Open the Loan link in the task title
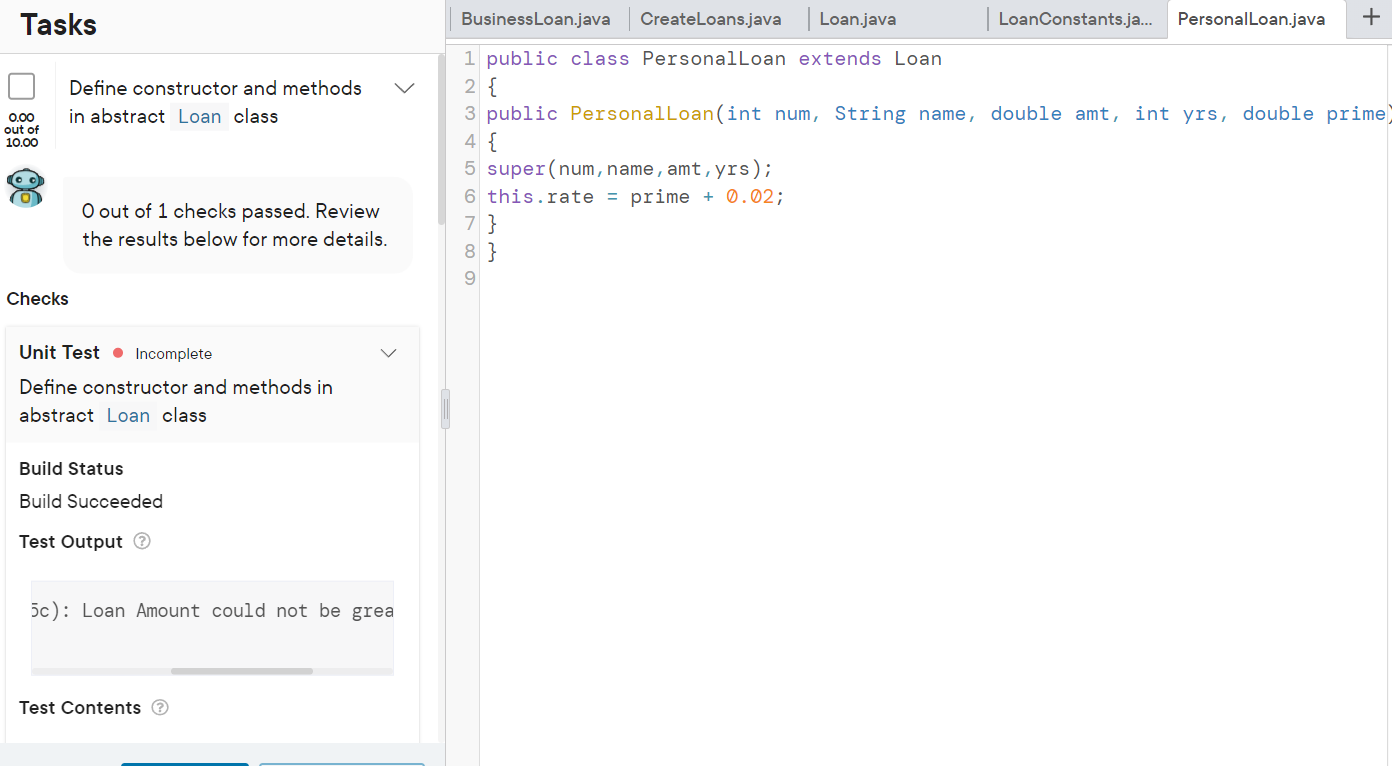Viewport: 1392px width, 766px height. 200,116
